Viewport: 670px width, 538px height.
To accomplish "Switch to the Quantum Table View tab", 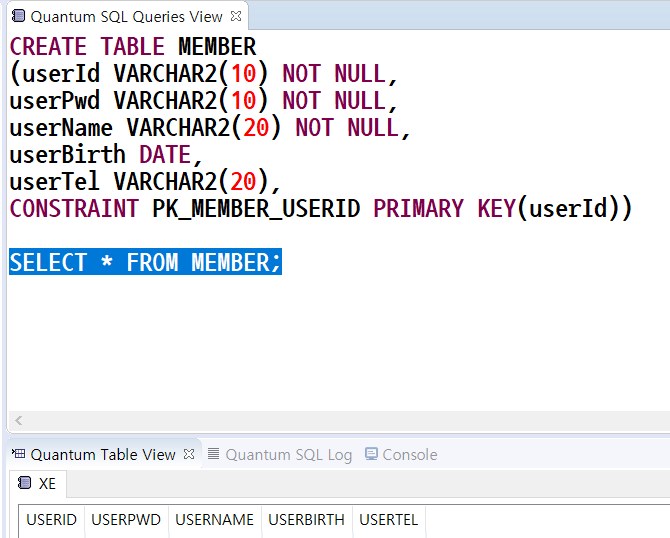I will pyautogui.click(x=103, y=454).
